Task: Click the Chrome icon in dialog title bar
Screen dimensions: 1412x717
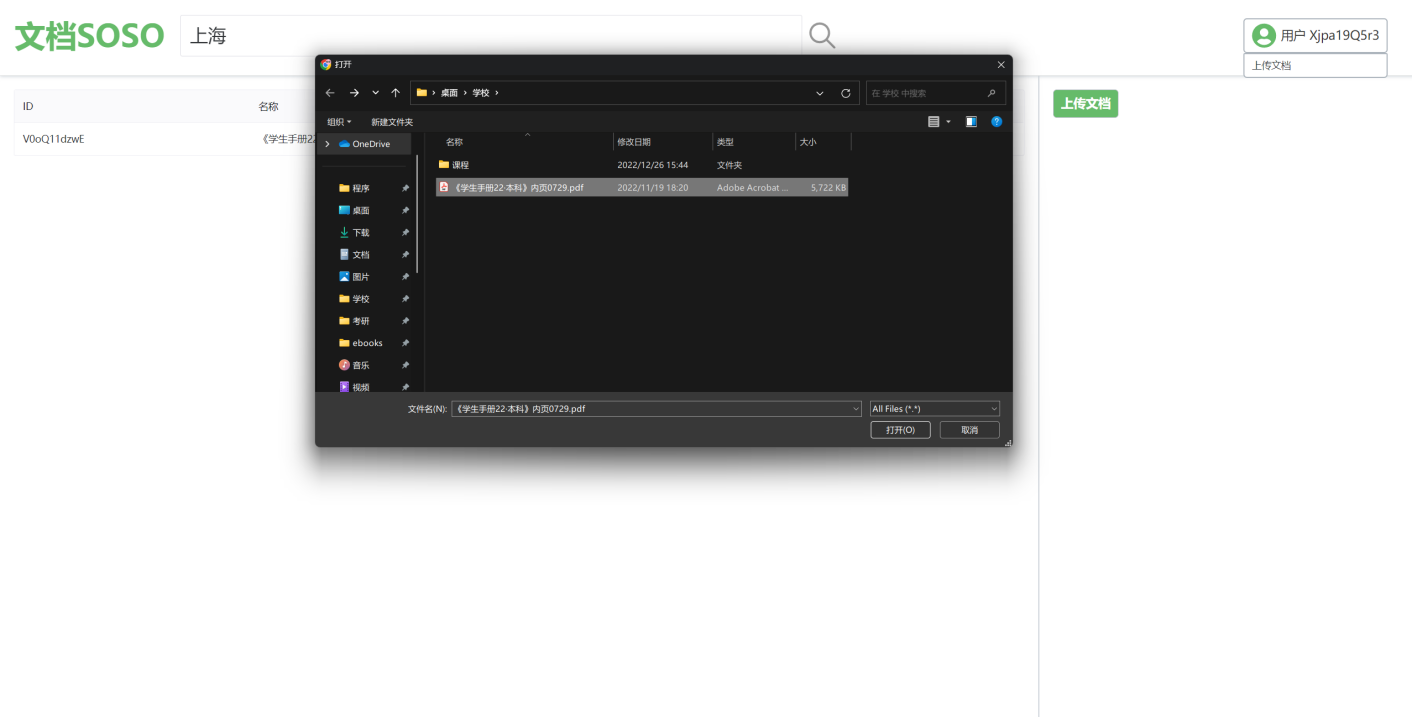Action: click(x=325, y=64)
